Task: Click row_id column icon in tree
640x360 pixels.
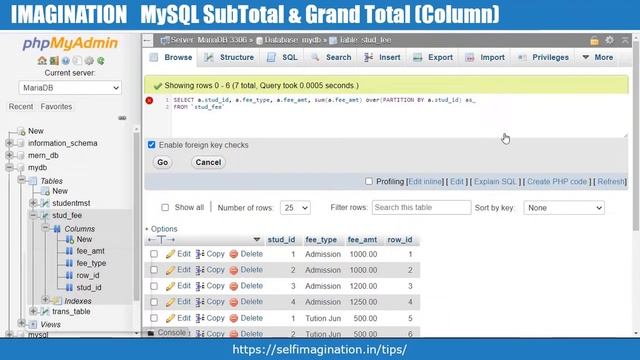Action: [x=69, y=276]
